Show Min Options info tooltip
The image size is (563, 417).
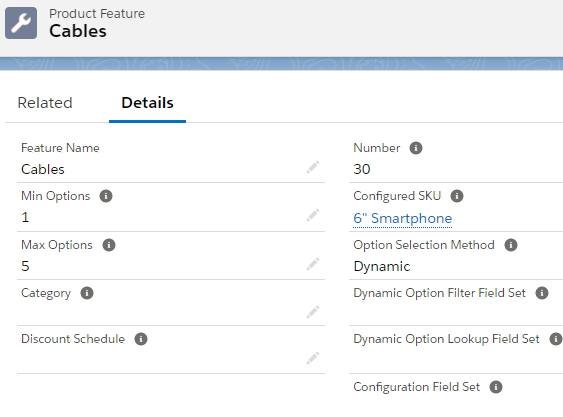(106, 196)
